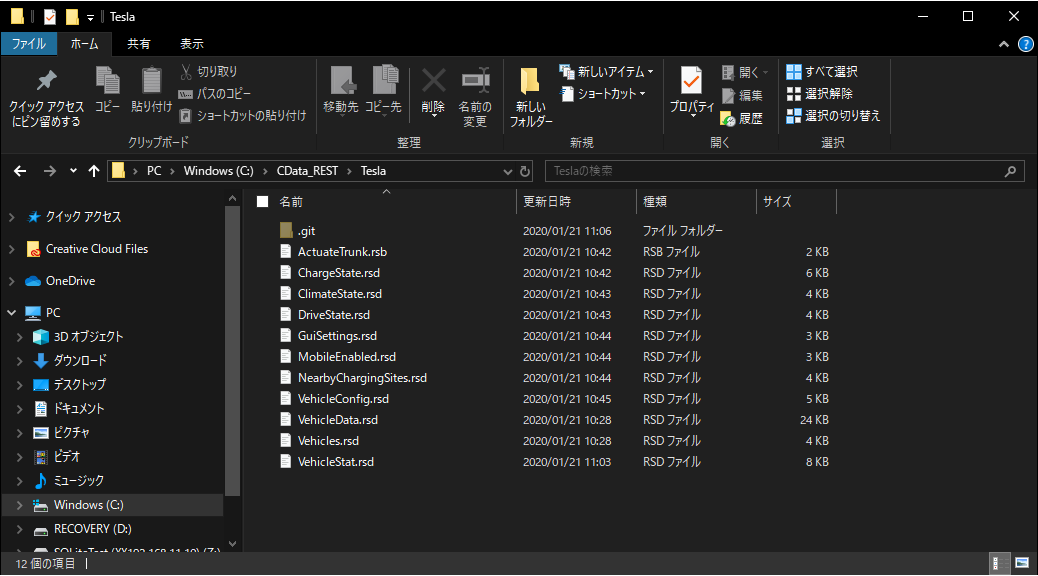
Task: Click CData_REST in the address breadcrumb
Action: (x=307, y=171)
